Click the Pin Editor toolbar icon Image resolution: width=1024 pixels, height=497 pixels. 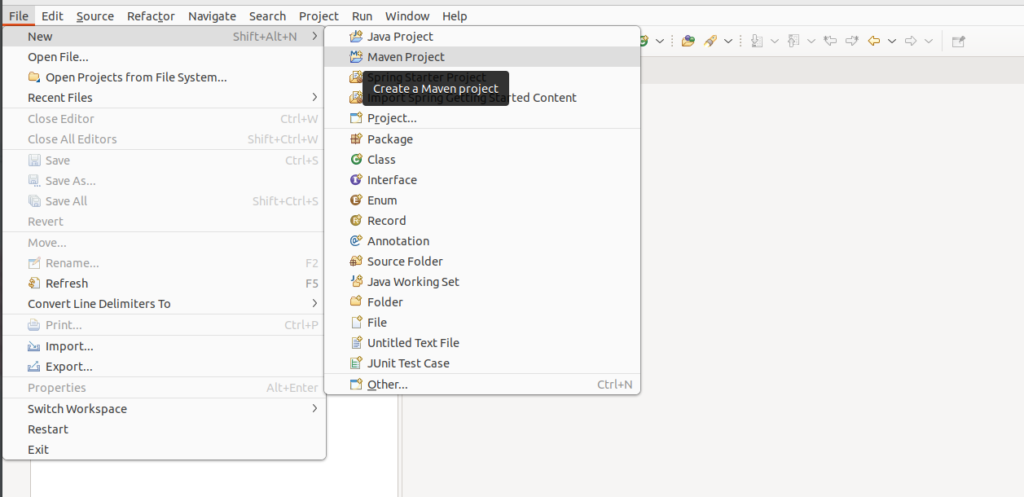(x=958, y=41)
